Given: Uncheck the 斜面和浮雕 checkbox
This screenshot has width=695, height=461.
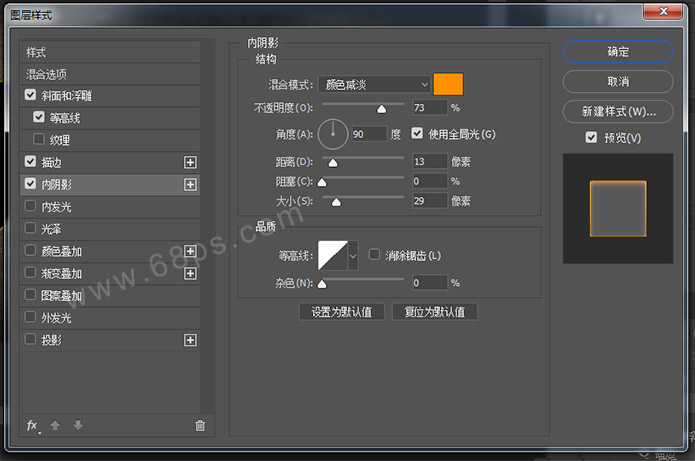Looking at the screenshot, I should (x=30, y=95).
